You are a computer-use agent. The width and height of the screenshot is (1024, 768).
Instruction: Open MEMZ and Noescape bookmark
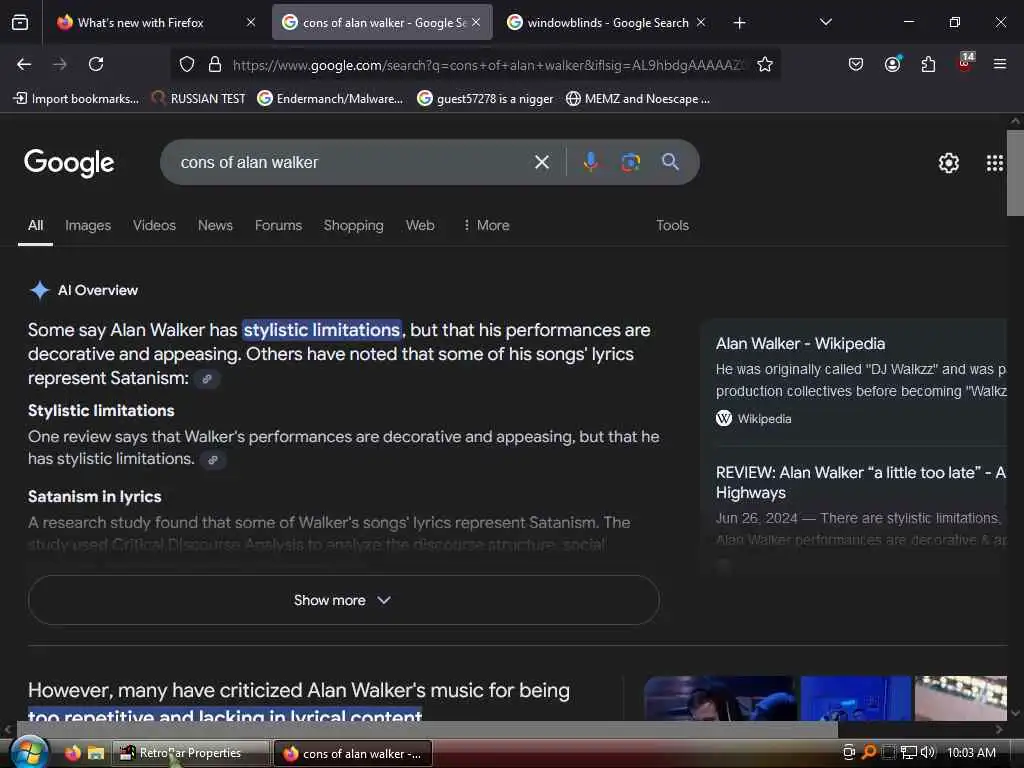(x=638, y=99)
